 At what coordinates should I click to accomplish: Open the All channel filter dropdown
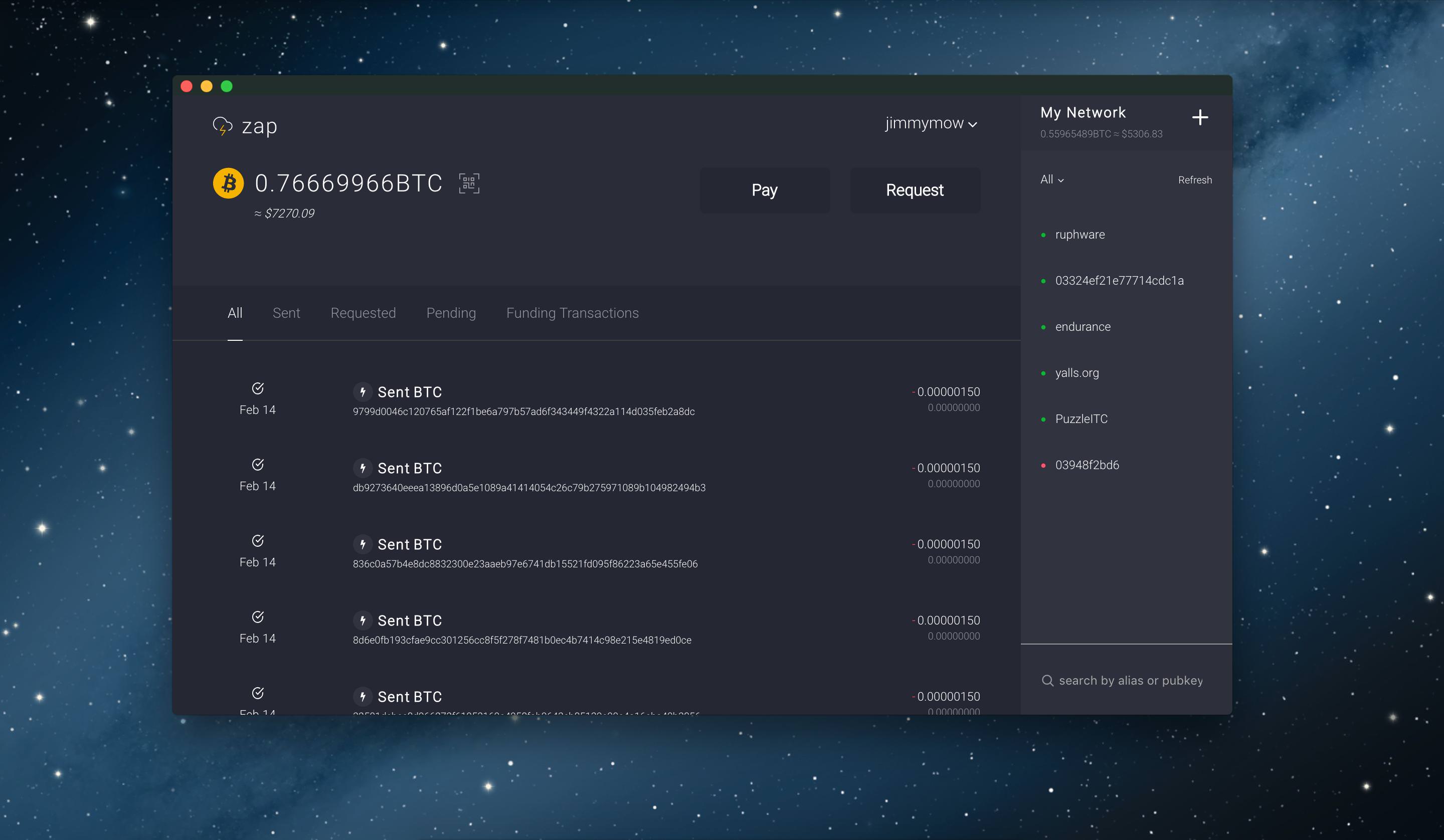(x=1051, y=179)
